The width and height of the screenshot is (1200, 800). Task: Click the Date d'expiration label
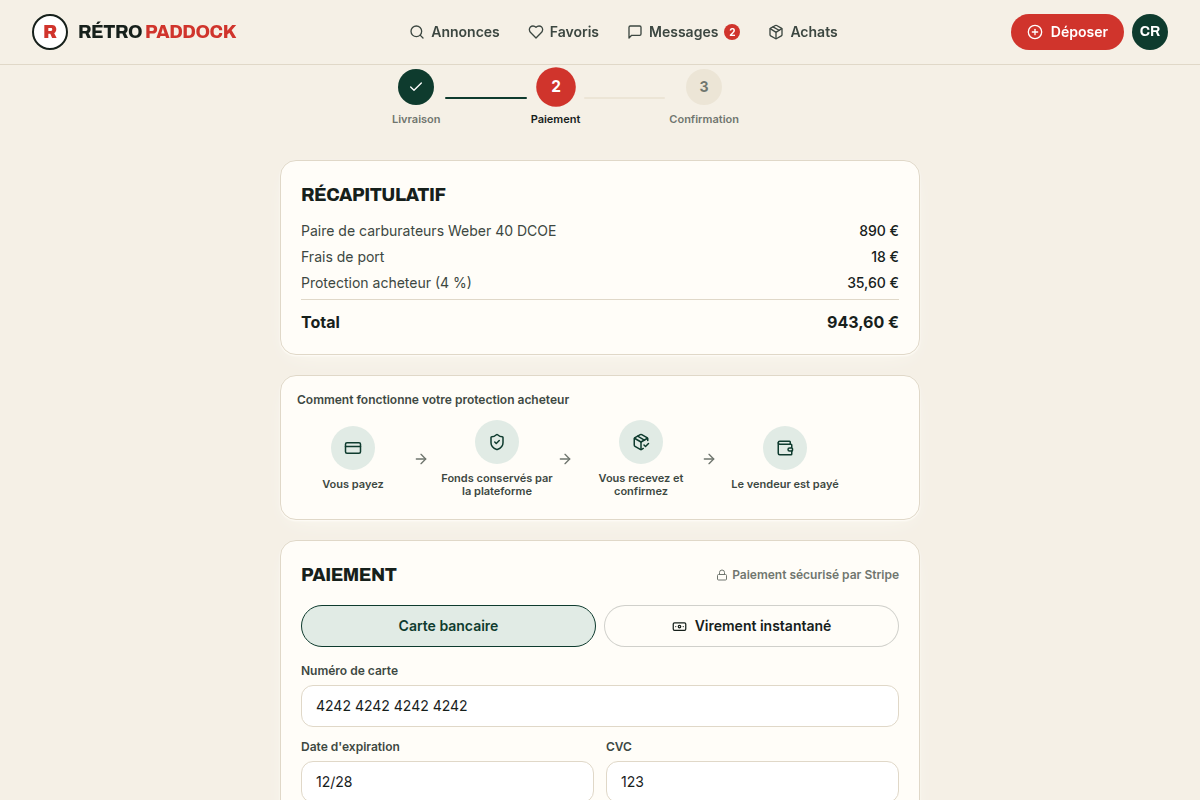point(350,747)
